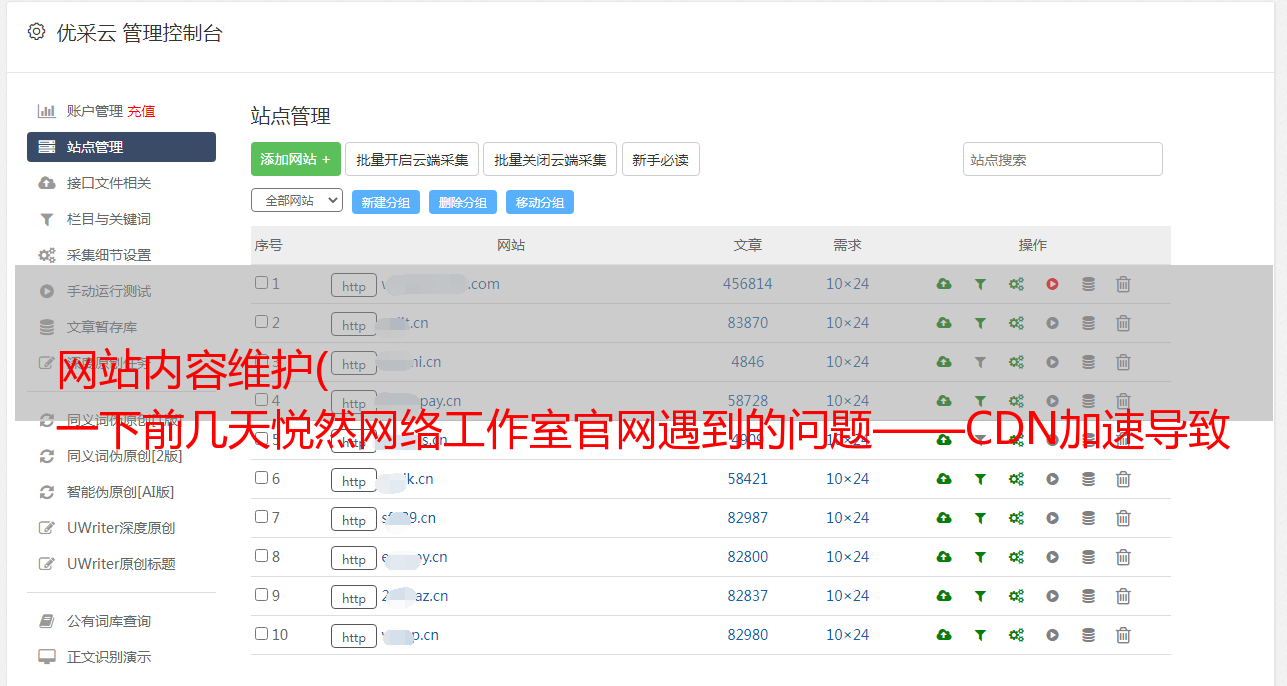Viewport: 1287px width, 686px height.
Task: Click the trash icon in row 7
Action: [1123, 518]
